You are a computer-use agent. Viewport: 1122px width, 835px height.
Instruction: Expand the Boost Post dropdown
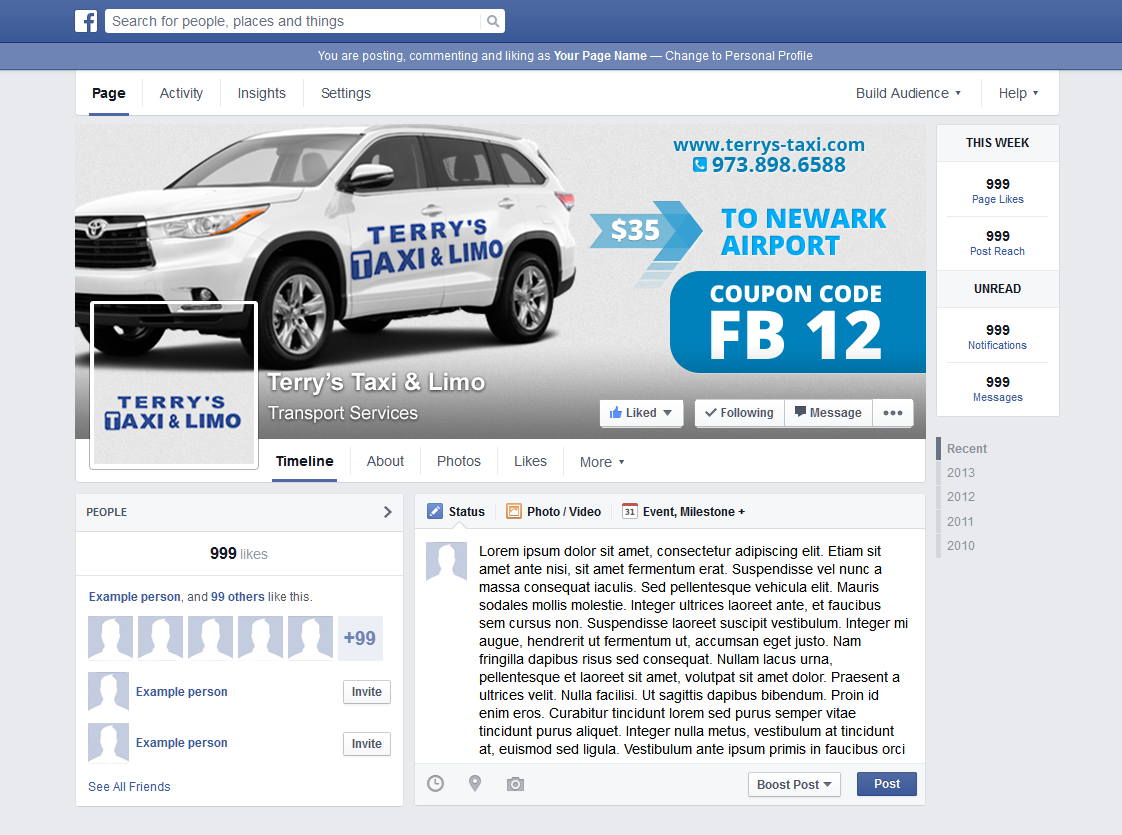pyautogui.click(x=794, y=784)
